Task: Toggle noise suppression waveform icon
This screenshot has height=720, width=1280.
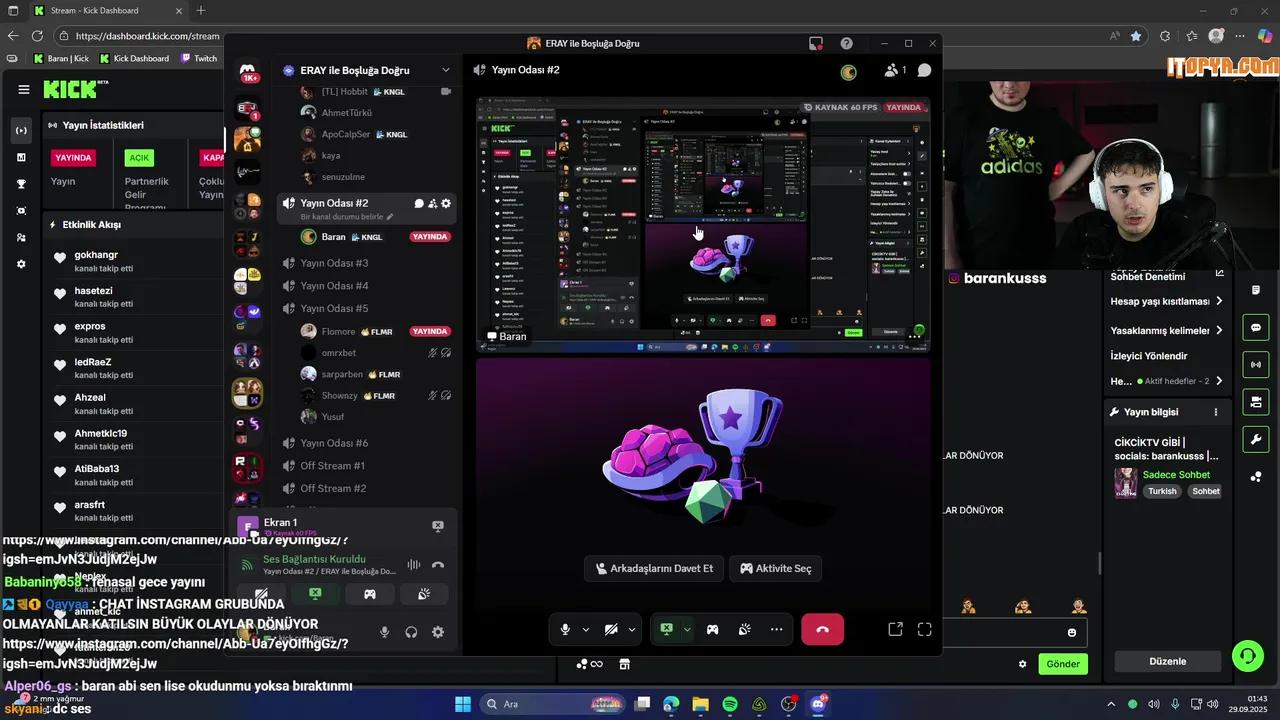Action: 413,565
